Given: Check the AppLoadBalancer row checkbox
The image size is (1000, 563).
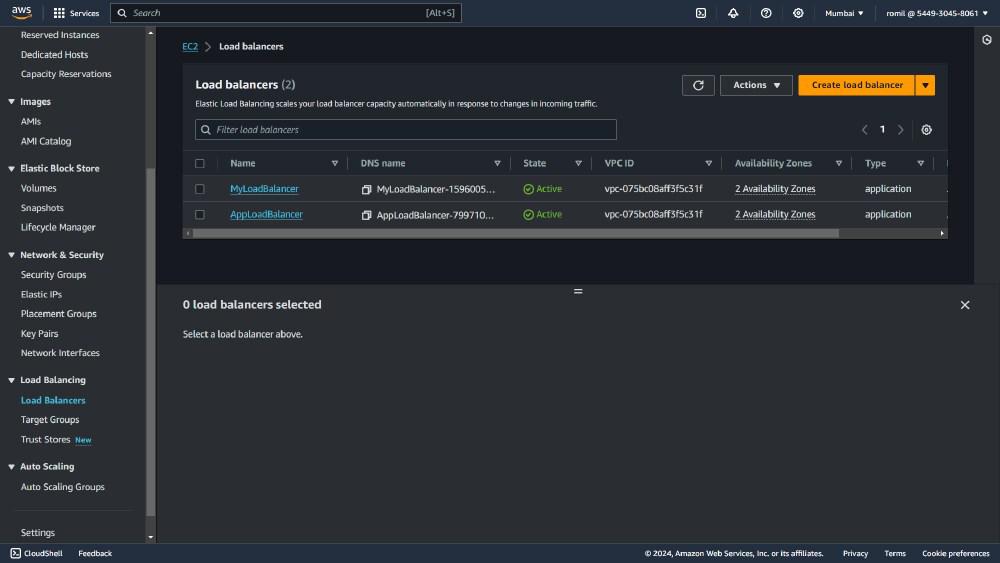Looking at the screenshot, I should pos(200,214).
